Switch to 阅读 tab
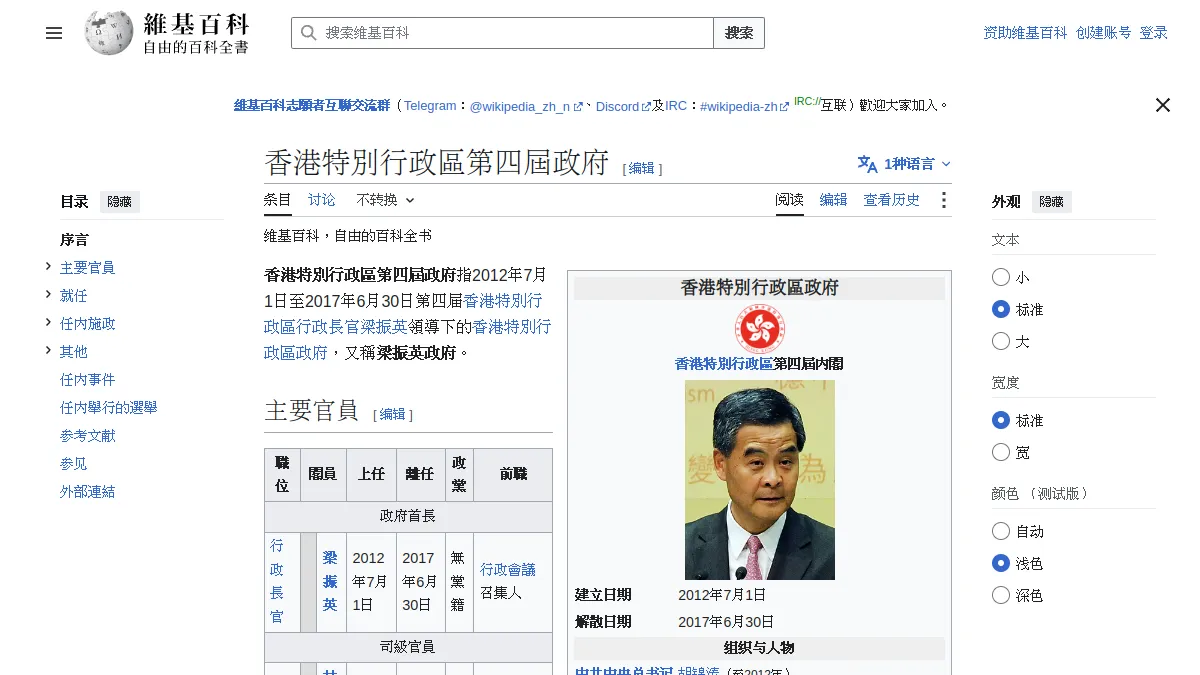The width and height of the screenshot is (1200, 675). coord(790,200)
